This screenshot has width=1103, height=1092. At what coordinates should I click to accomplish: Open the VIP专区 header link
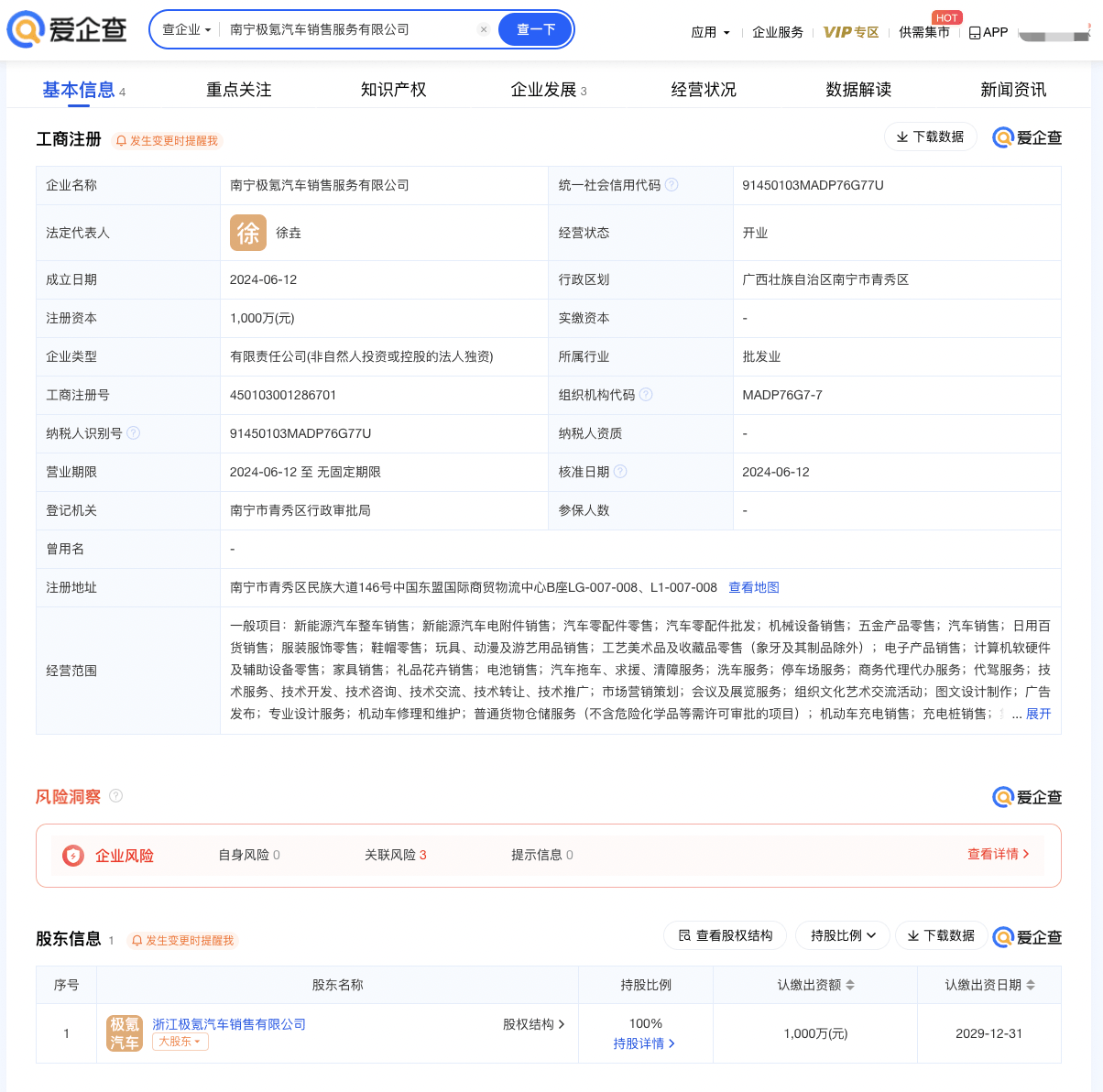click(x=851, y=32)
